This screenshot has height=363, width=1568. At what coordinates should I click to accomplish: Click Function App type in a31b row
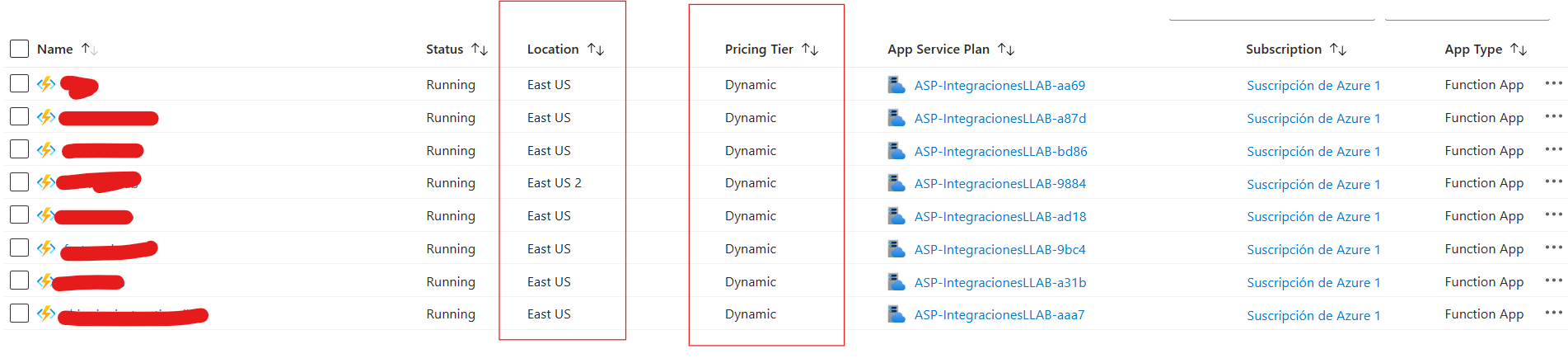click(1484, 280)
